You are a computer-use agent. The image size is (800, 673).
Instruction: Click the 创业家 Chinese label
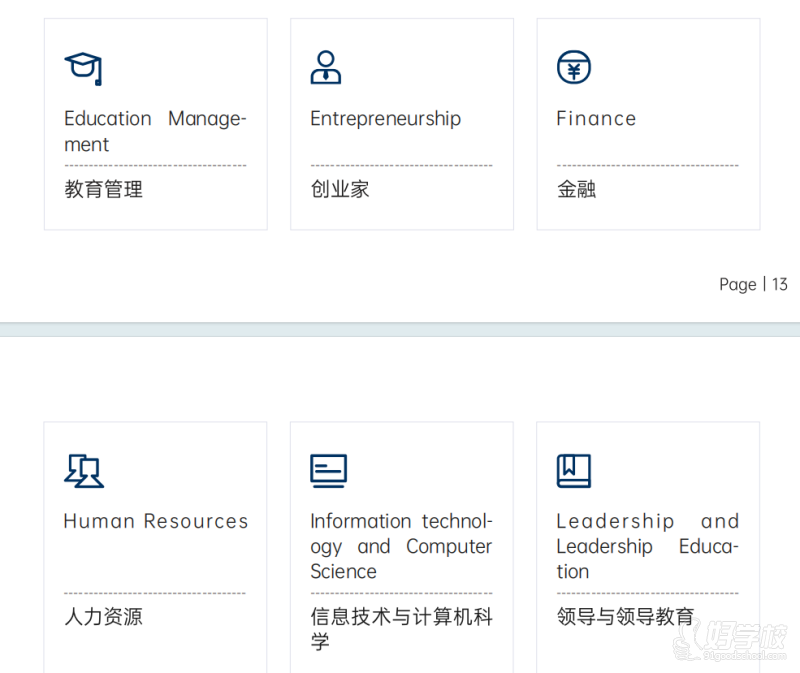coord(340,189)
